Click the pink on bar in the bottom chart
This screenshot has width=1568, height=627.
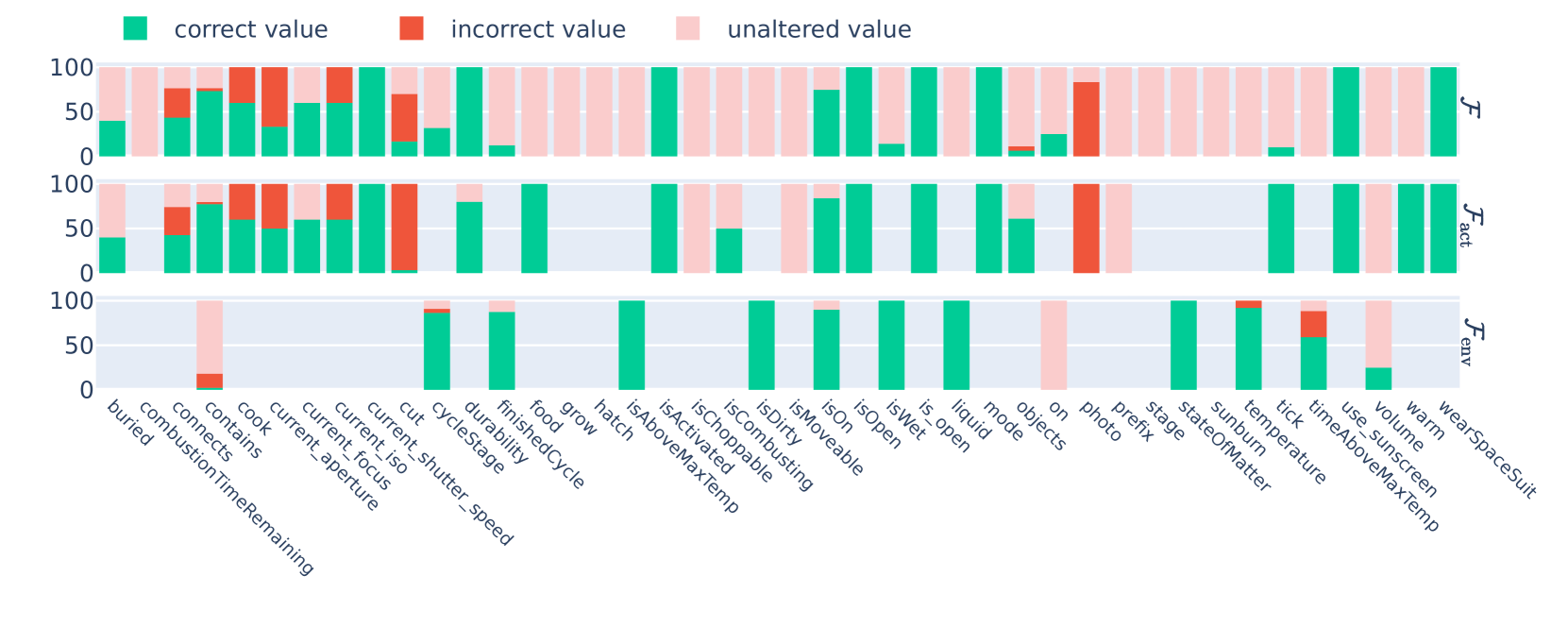point(1054,346)
